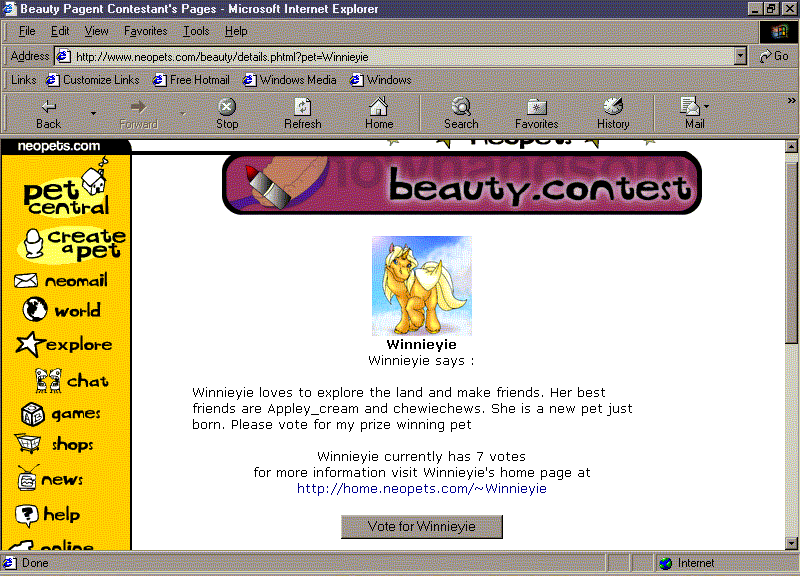Open the Forward history dropdown arrow
This screenshot has width=800, height=576.
tap(183, 113)
